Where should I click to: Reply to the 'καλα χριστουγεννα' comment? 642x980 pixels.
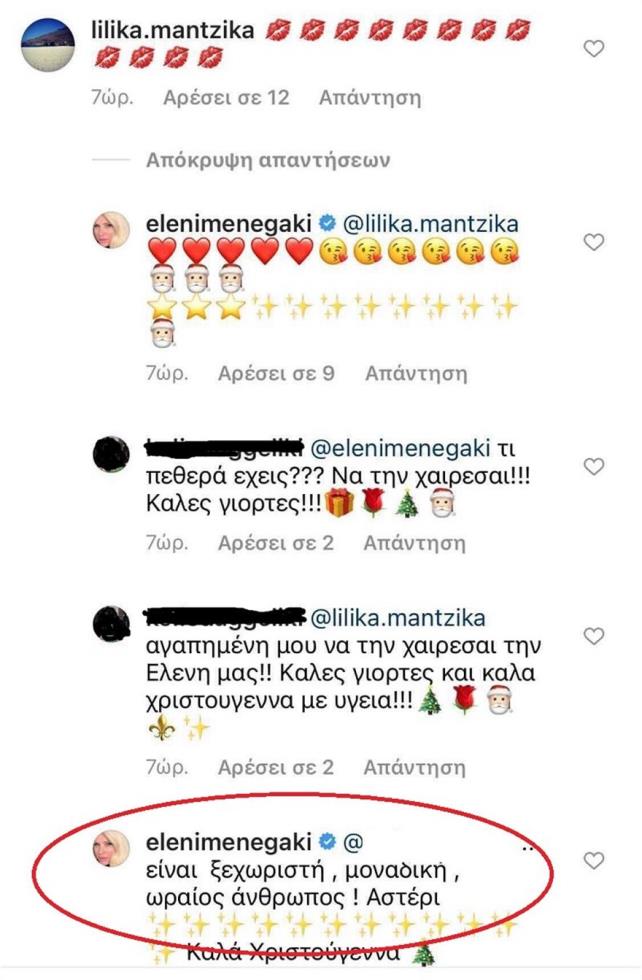point(414,767)
